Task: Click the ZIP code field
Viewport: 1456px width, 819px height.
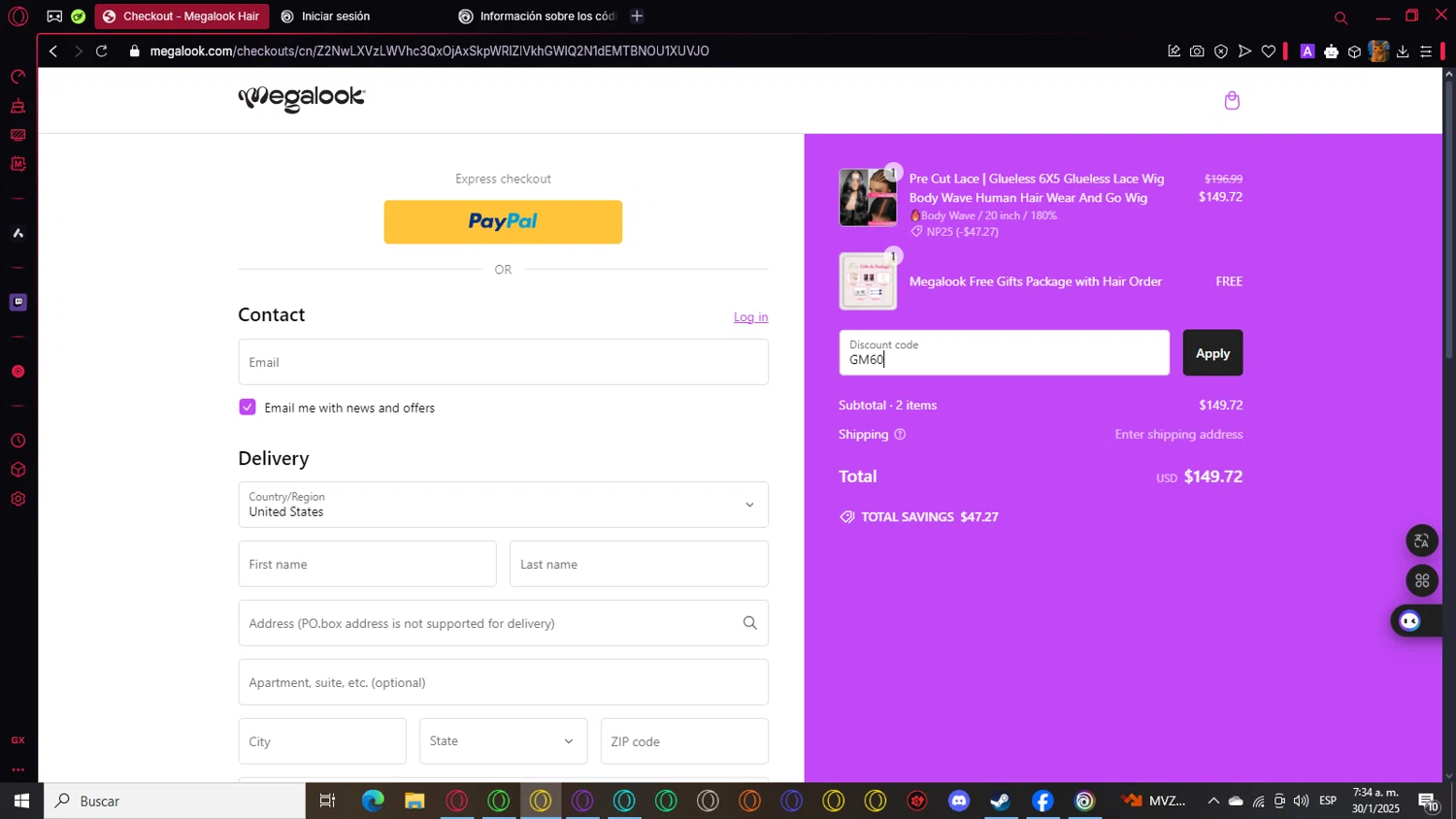Action: (x=684, y=741)
